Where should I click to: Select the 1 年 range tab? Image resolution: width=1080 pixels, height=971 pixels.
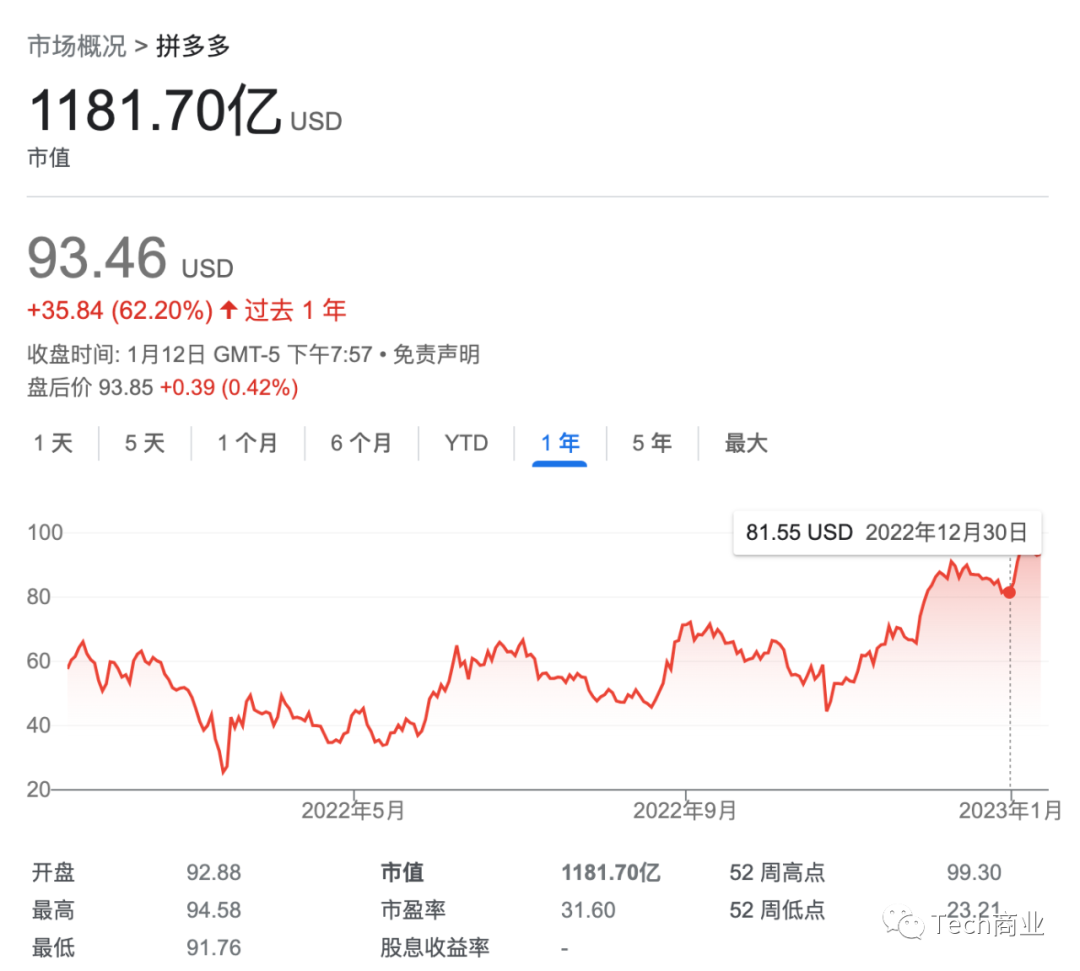tap(560, 443)
